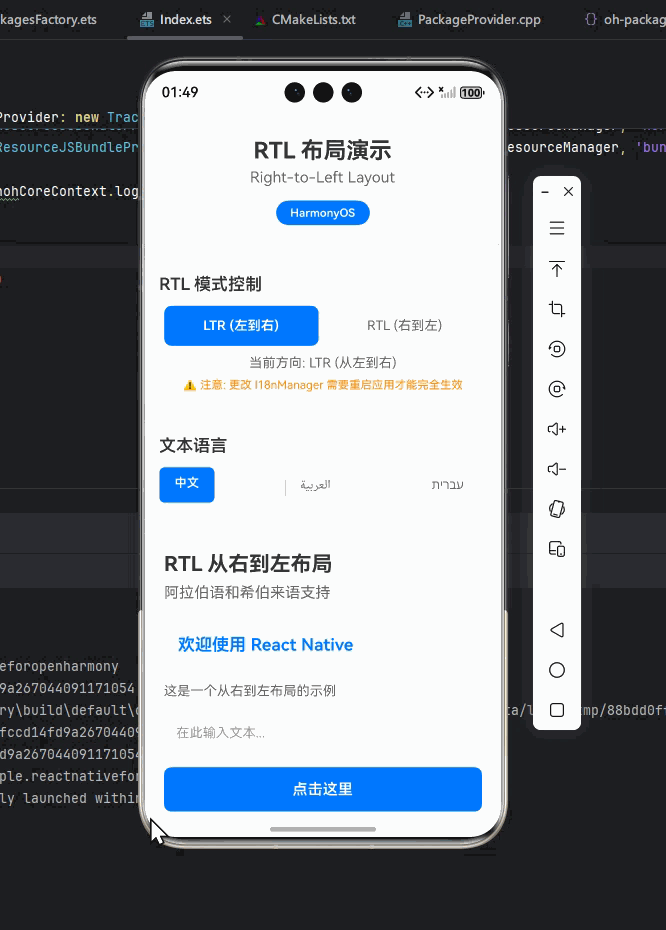Choose 中文 as the text language

[x=187, y=485]
